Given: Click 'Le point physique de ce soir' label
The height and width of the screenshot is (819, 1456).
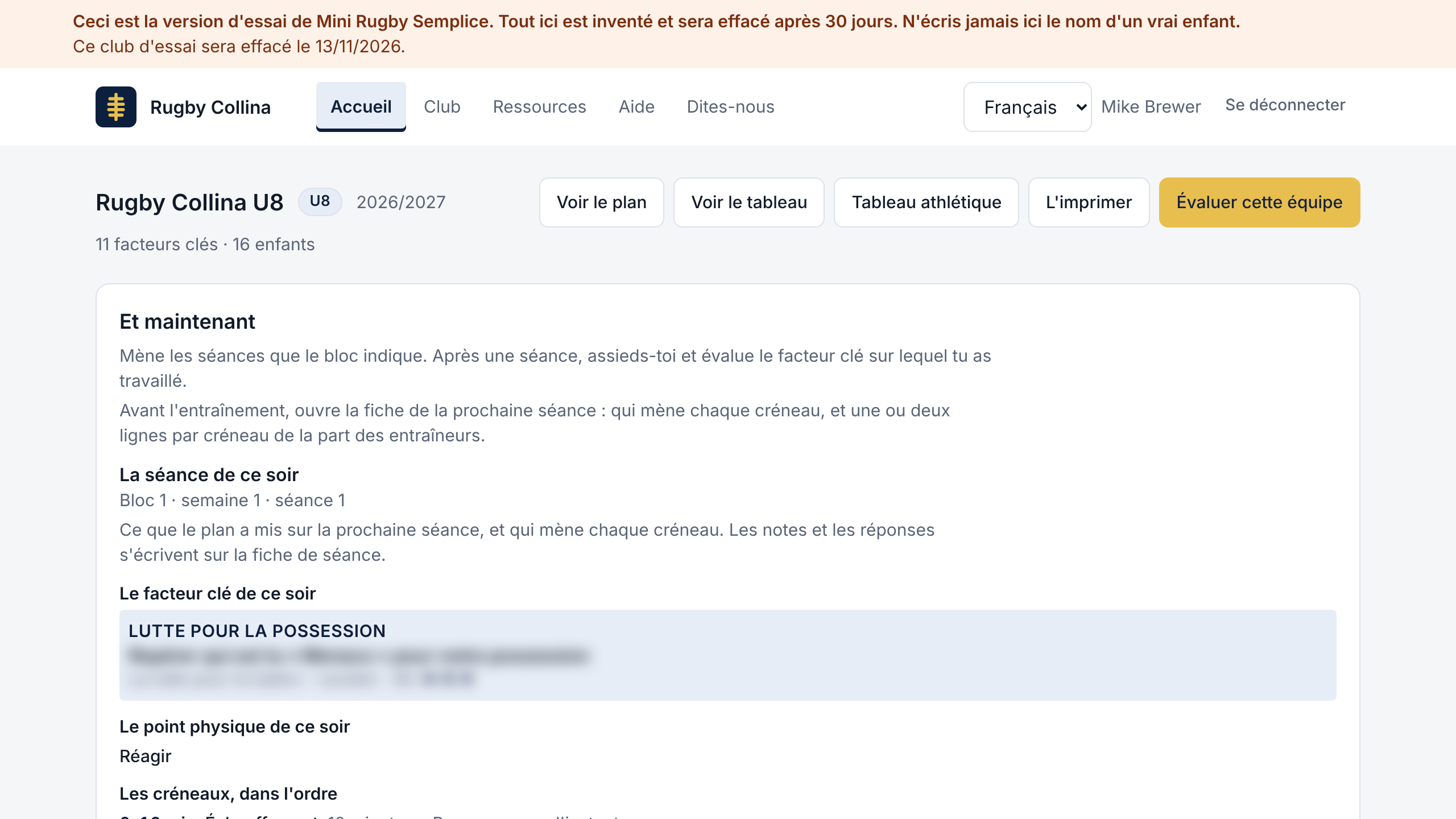Looking at the screenshot, I should 234,727.
